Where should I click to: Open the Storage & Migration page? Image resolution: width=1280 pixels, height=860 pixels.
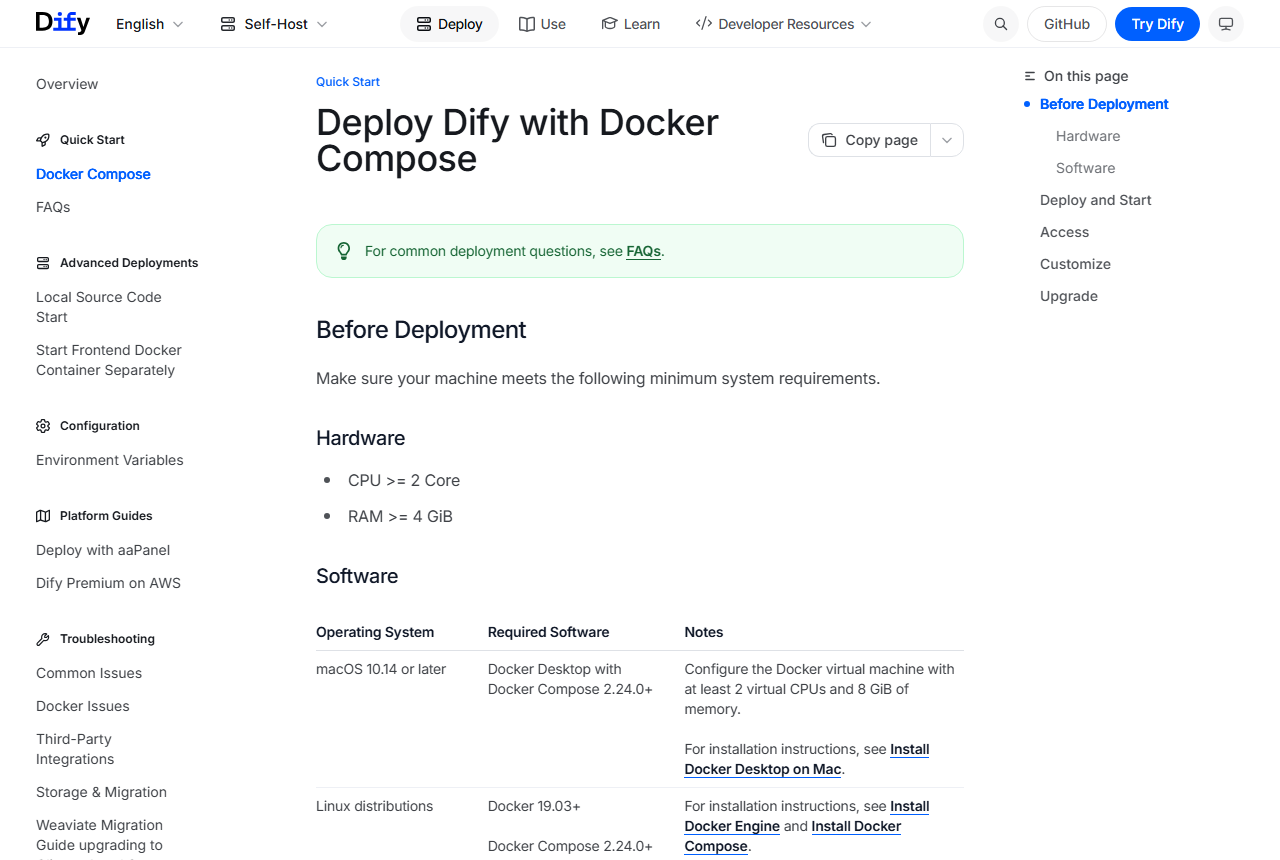pyautogui.click(x=101, y=792)
